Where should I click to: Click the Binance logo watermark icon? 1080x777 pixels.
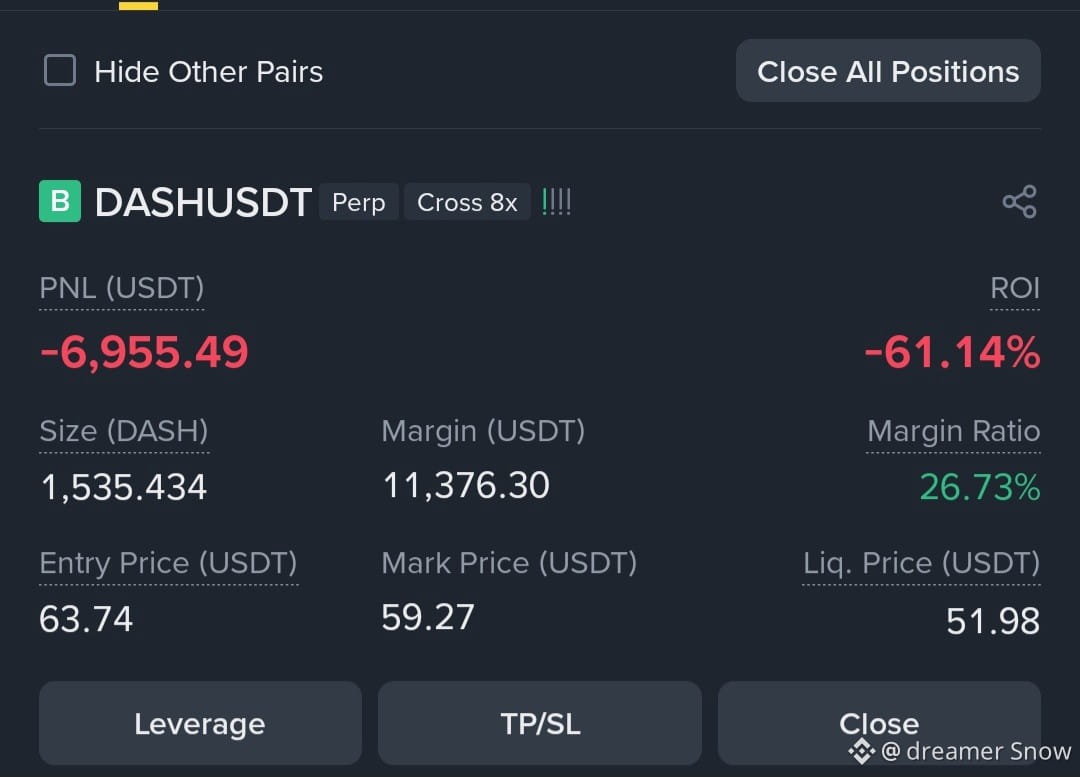(862, 751)
